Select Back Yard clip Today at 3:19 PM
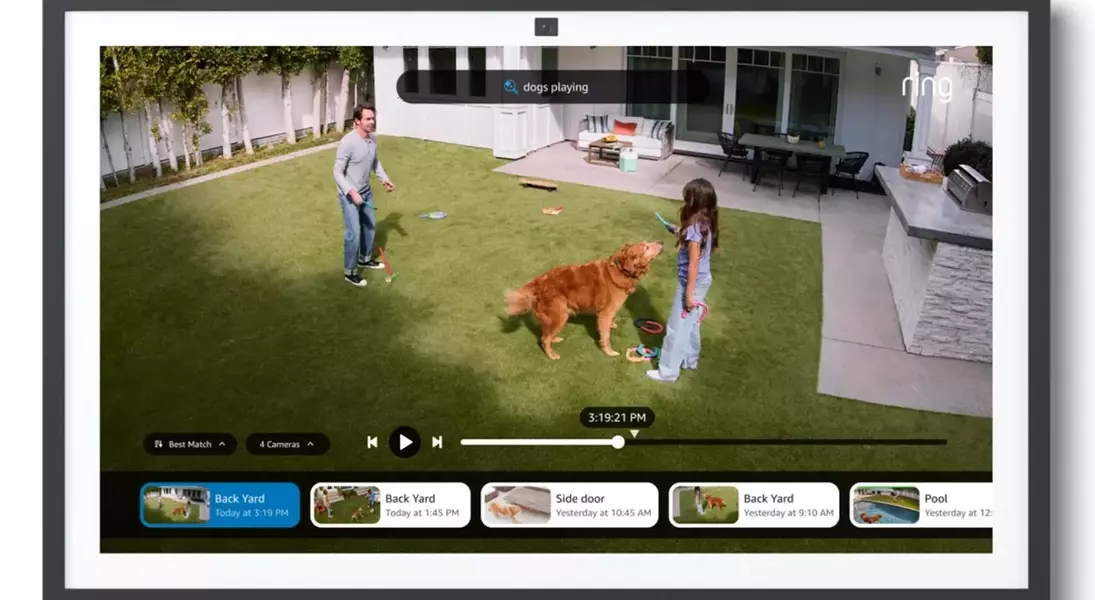This screenshot has width=1095, height=600. point(220,504)
